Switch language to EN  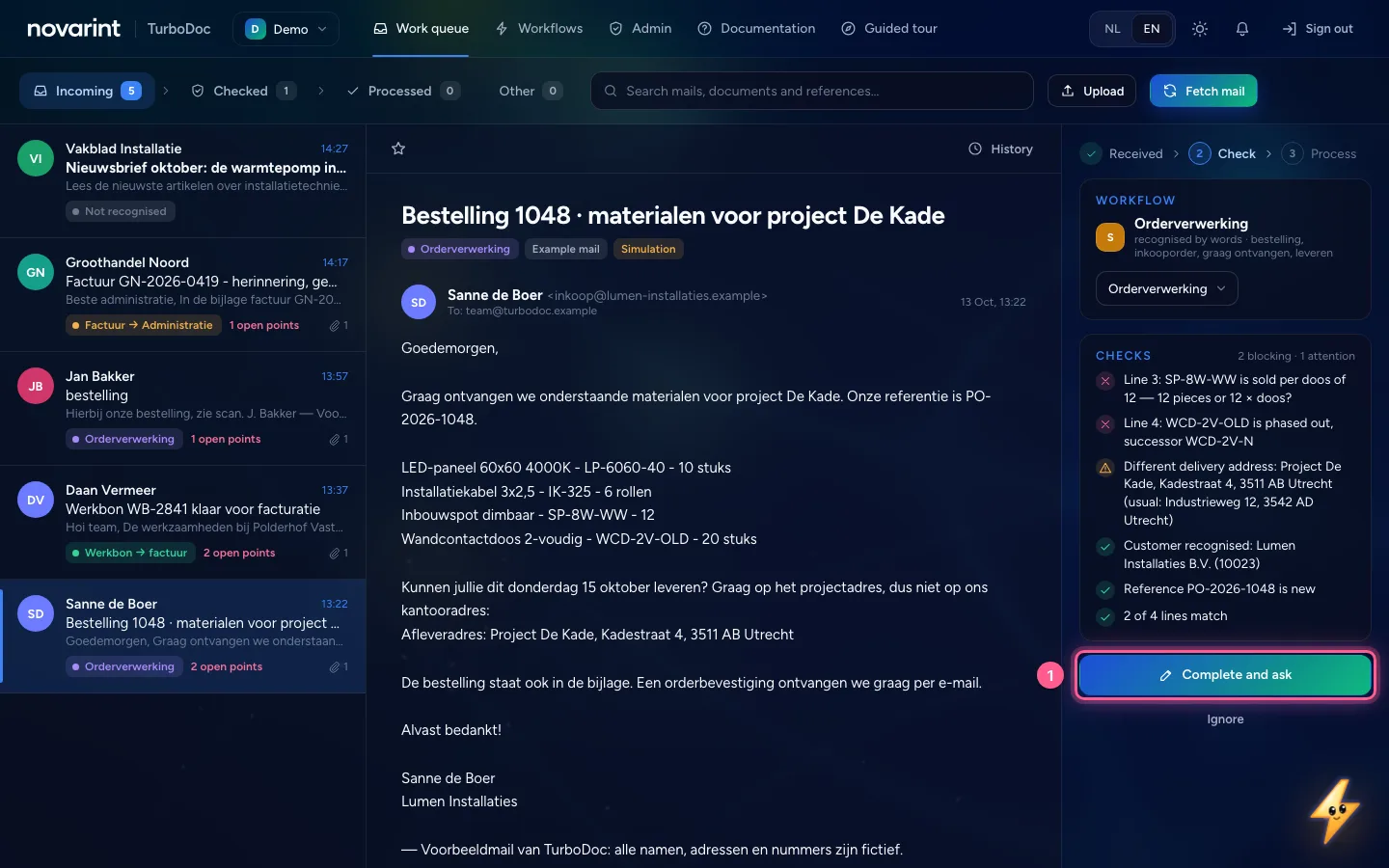click(x=1152, y=29)
